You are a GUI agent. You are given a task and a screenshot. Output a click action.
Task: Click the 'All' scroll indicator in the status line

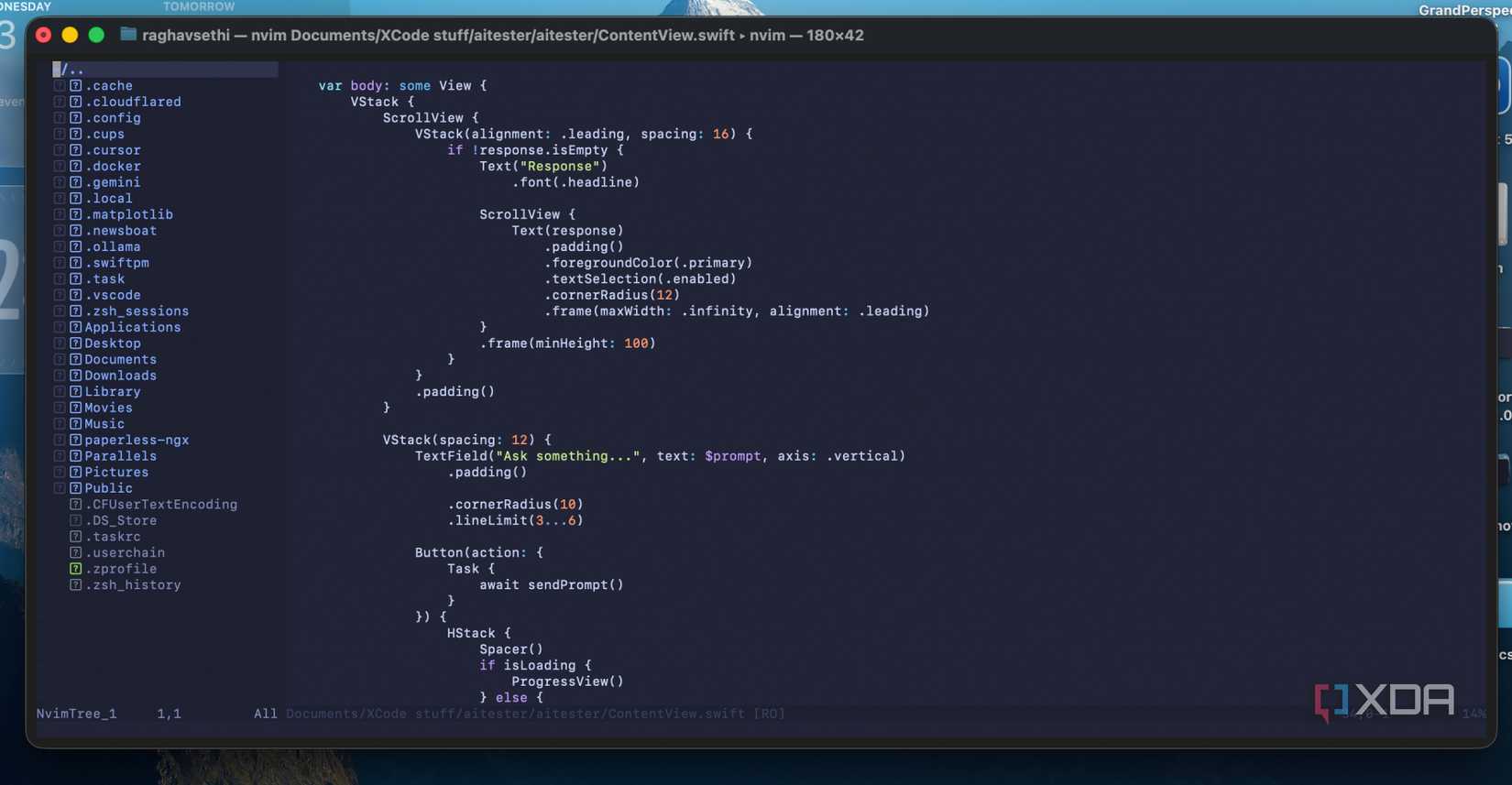coord(266,714)
